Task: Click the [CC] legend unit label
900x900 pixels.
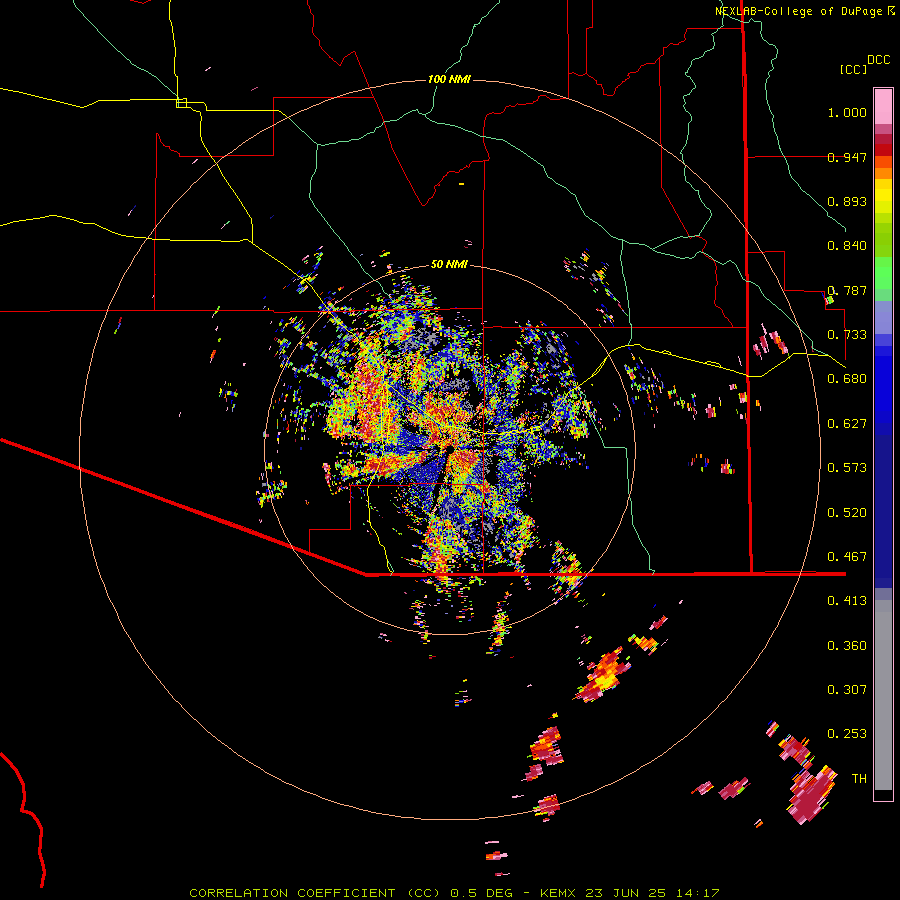Action: [854, 69]
